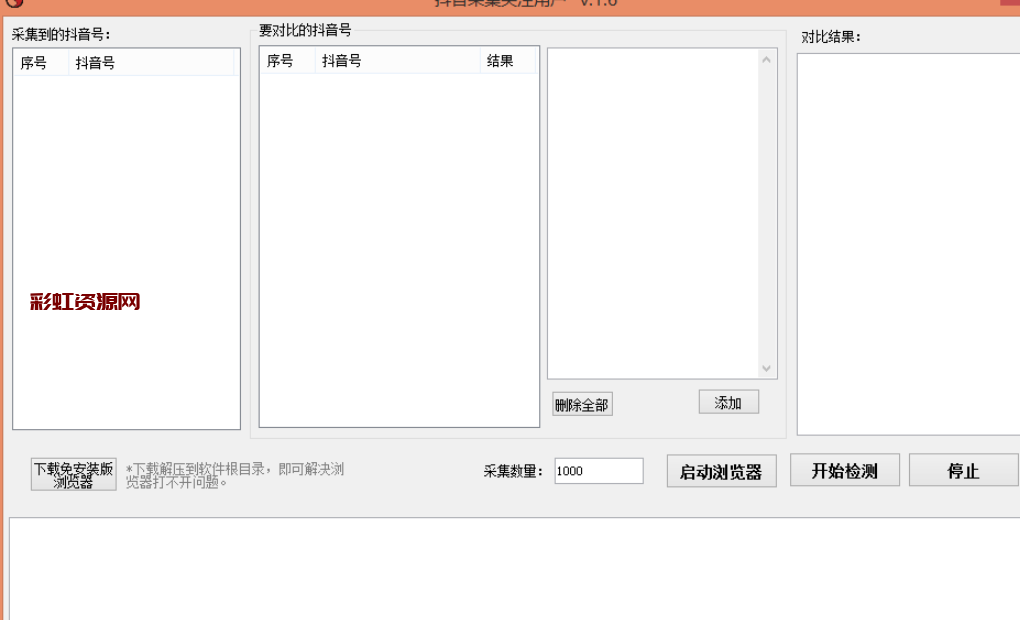This screenshot has height=620, width=1020.
Task: Launch the browser with 启动浏览器
Action: [x=721, y=472]
